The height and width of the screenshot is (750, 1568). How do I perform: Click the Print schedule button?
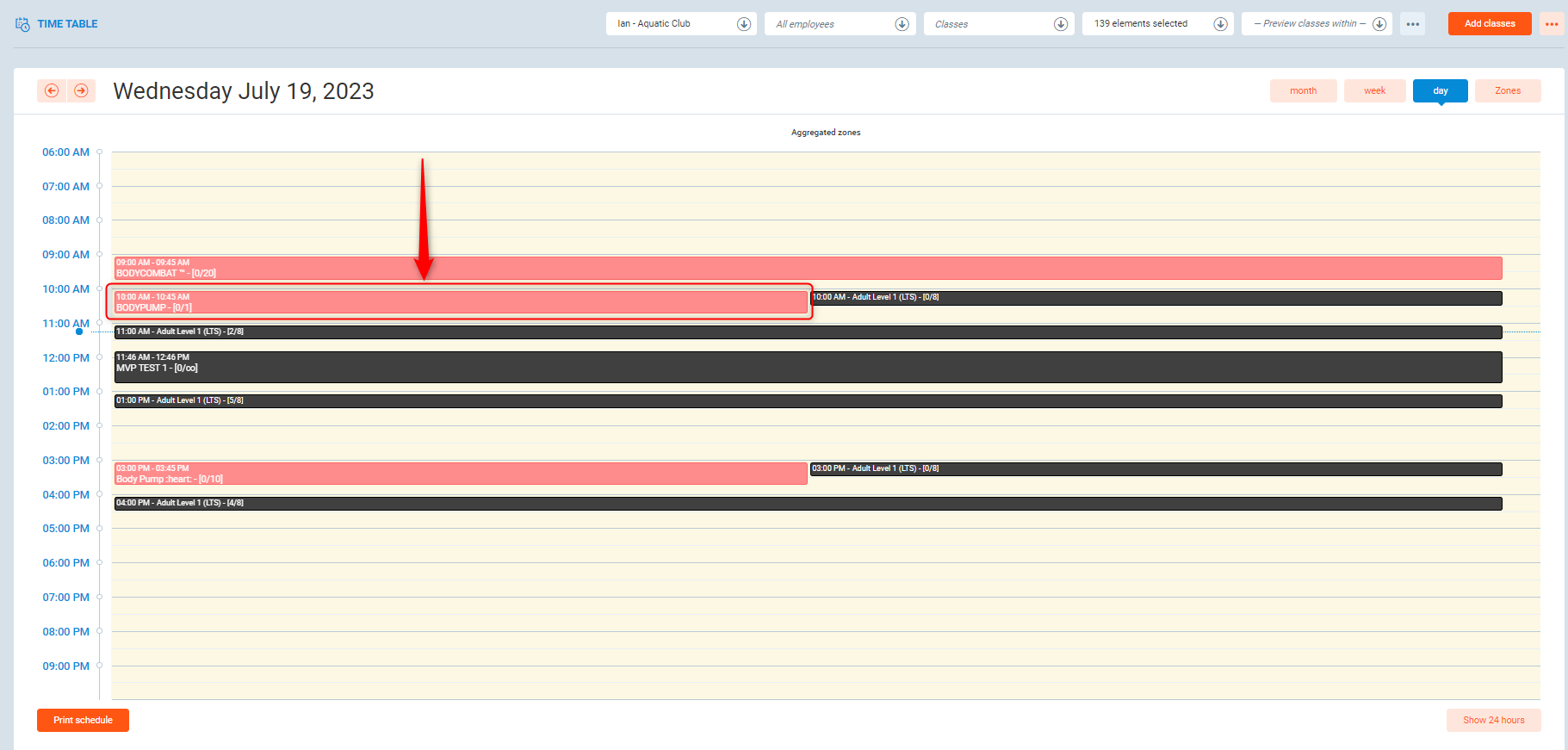point(83,720)
